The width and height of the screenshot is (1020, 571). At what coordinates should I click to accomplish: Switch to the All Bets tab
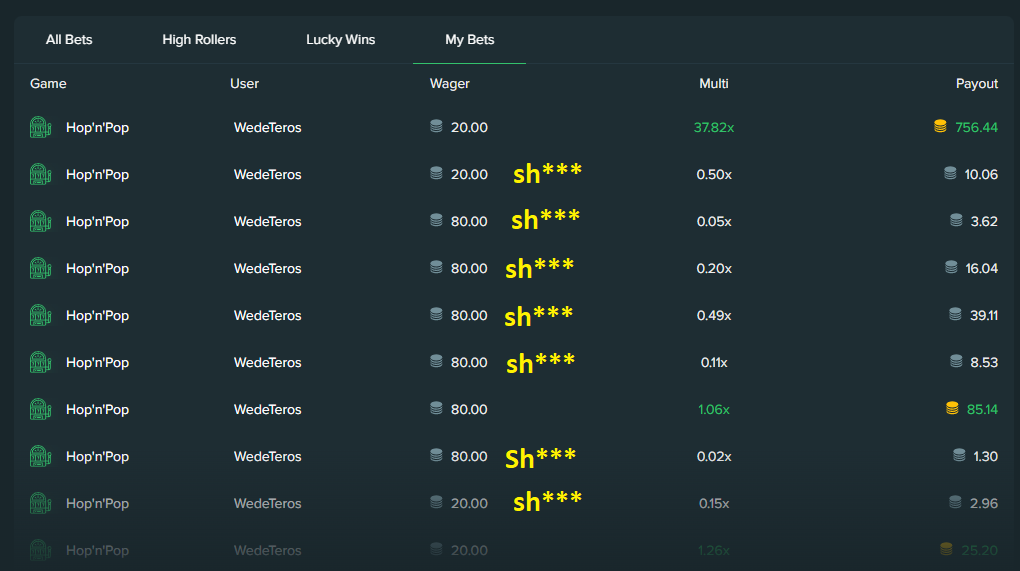(69, 40)
